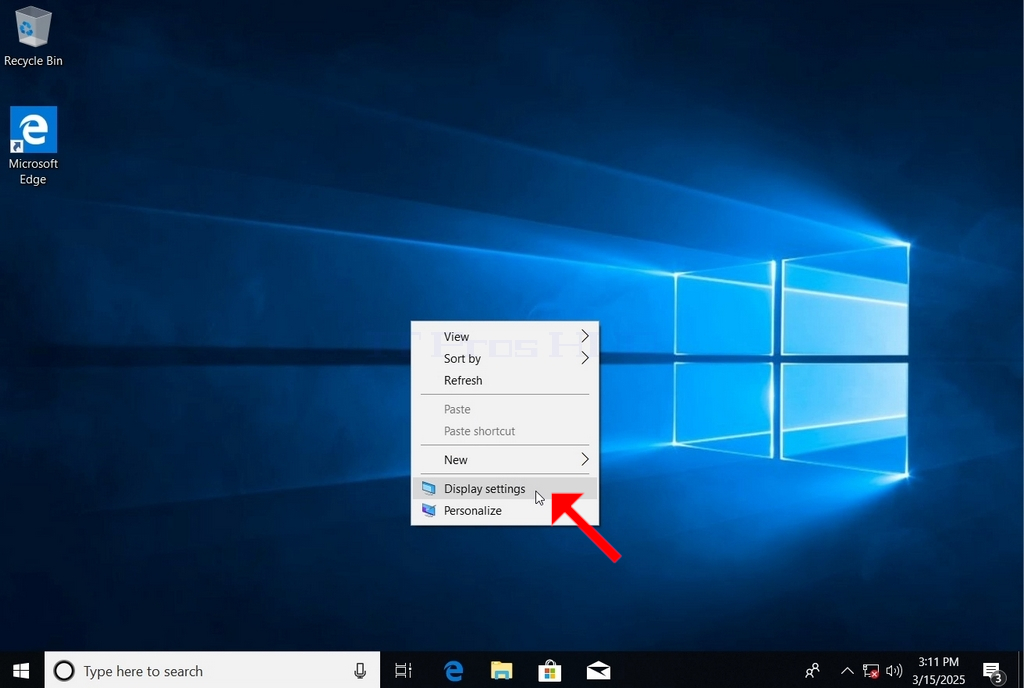1024x688 pixels.
Task: Open the Mail app taskbar icon
Action: [598, 670]
